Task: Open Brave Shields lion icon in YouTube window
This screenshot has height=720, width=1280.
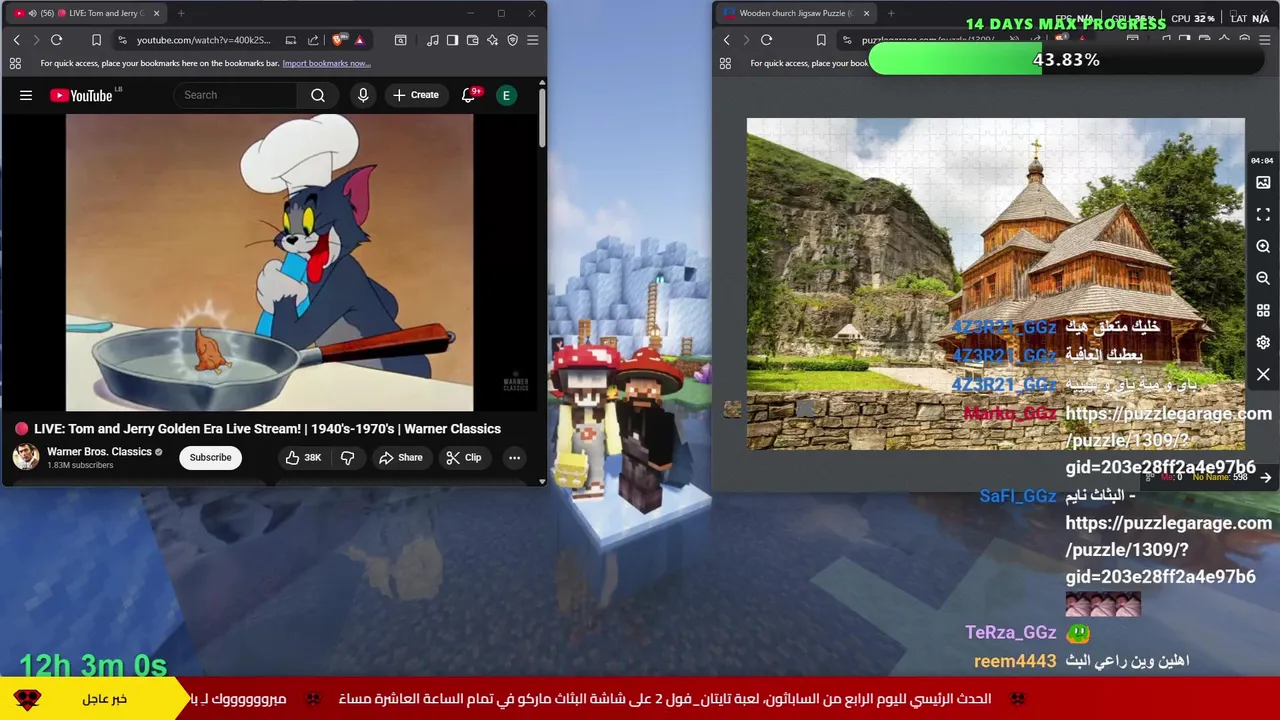Action: tap(338, 40)
